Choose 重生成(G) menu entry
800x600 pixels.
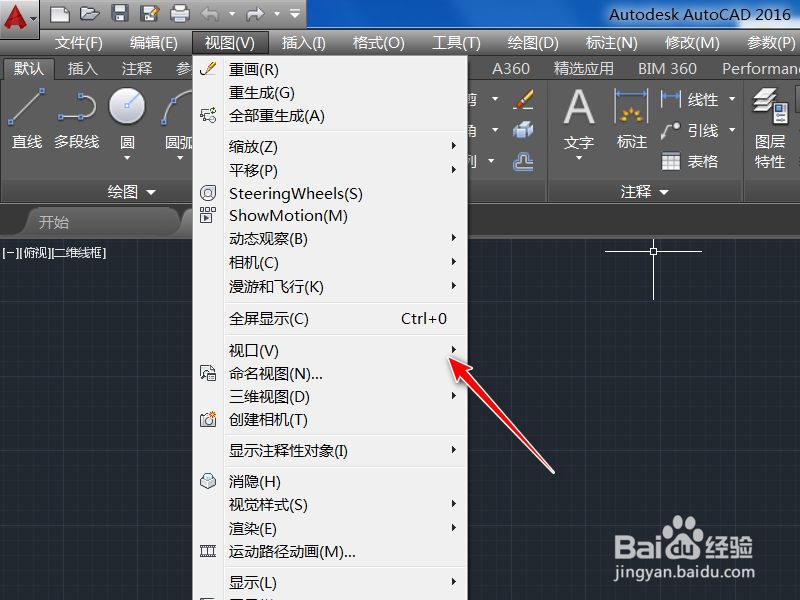click(330, 93)
